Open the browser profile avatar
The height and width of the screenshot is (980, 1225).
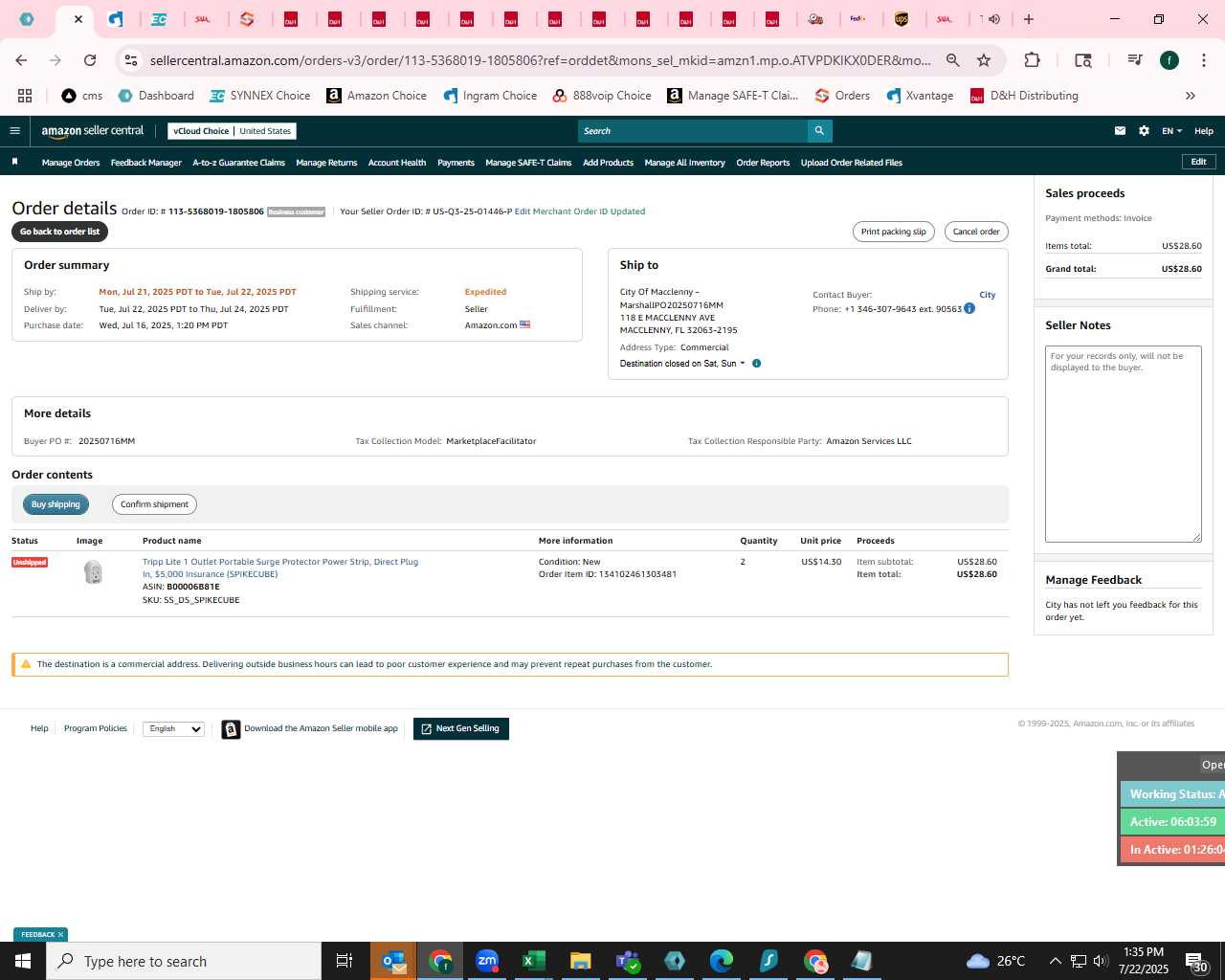tap(1169, 60)
